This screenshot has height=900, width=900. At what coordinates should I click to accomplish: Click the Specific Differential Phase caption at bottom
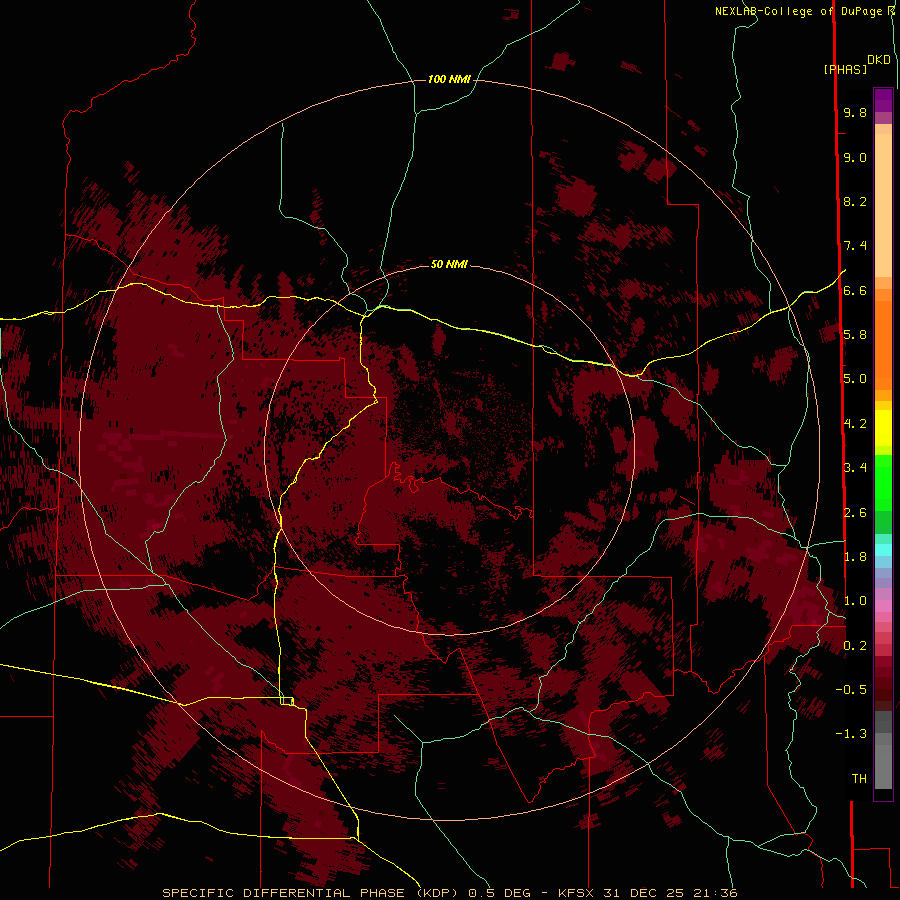click(449, 893)
